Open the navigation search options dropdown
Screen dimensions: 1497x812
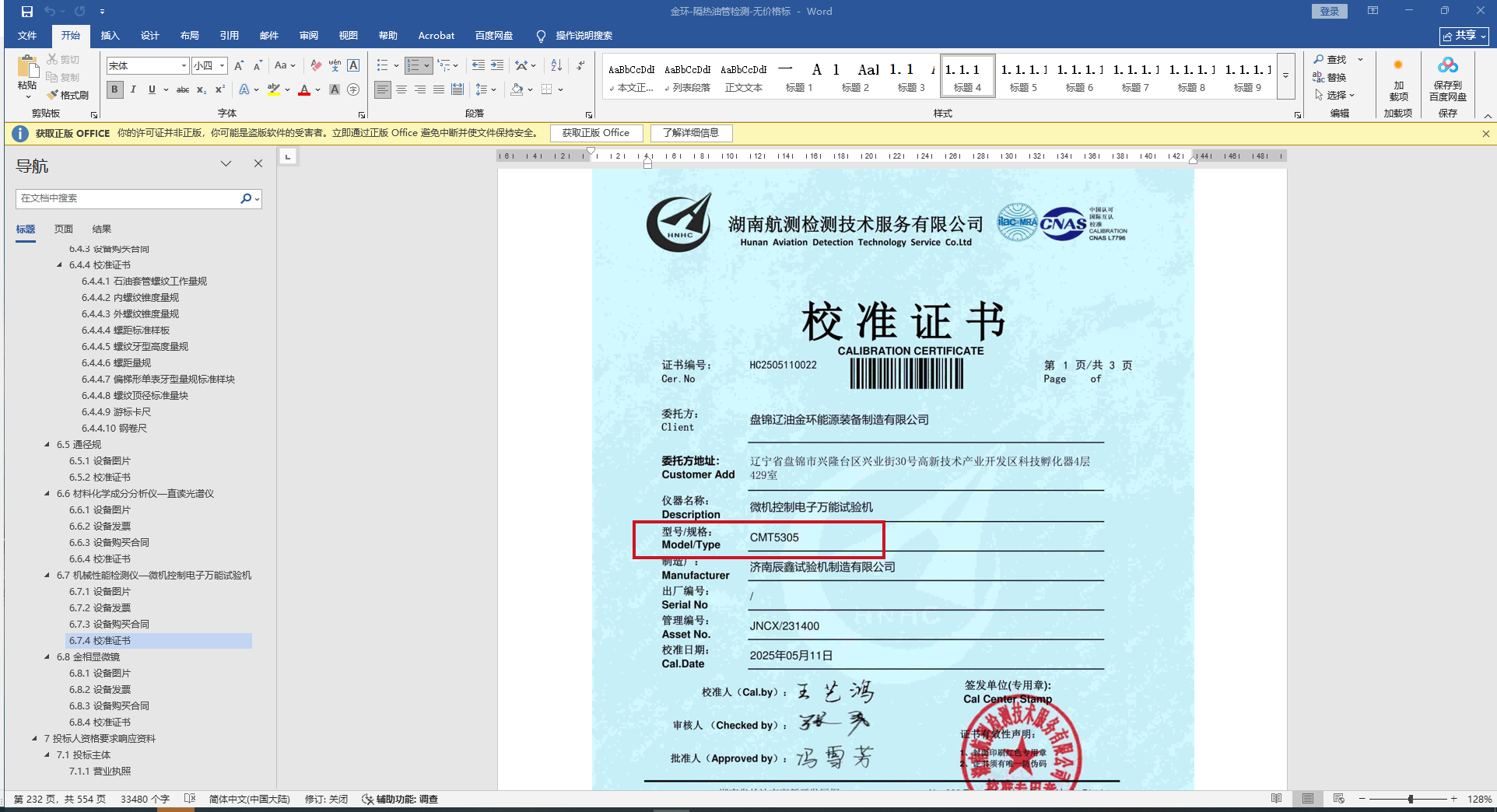pos(258,198)
